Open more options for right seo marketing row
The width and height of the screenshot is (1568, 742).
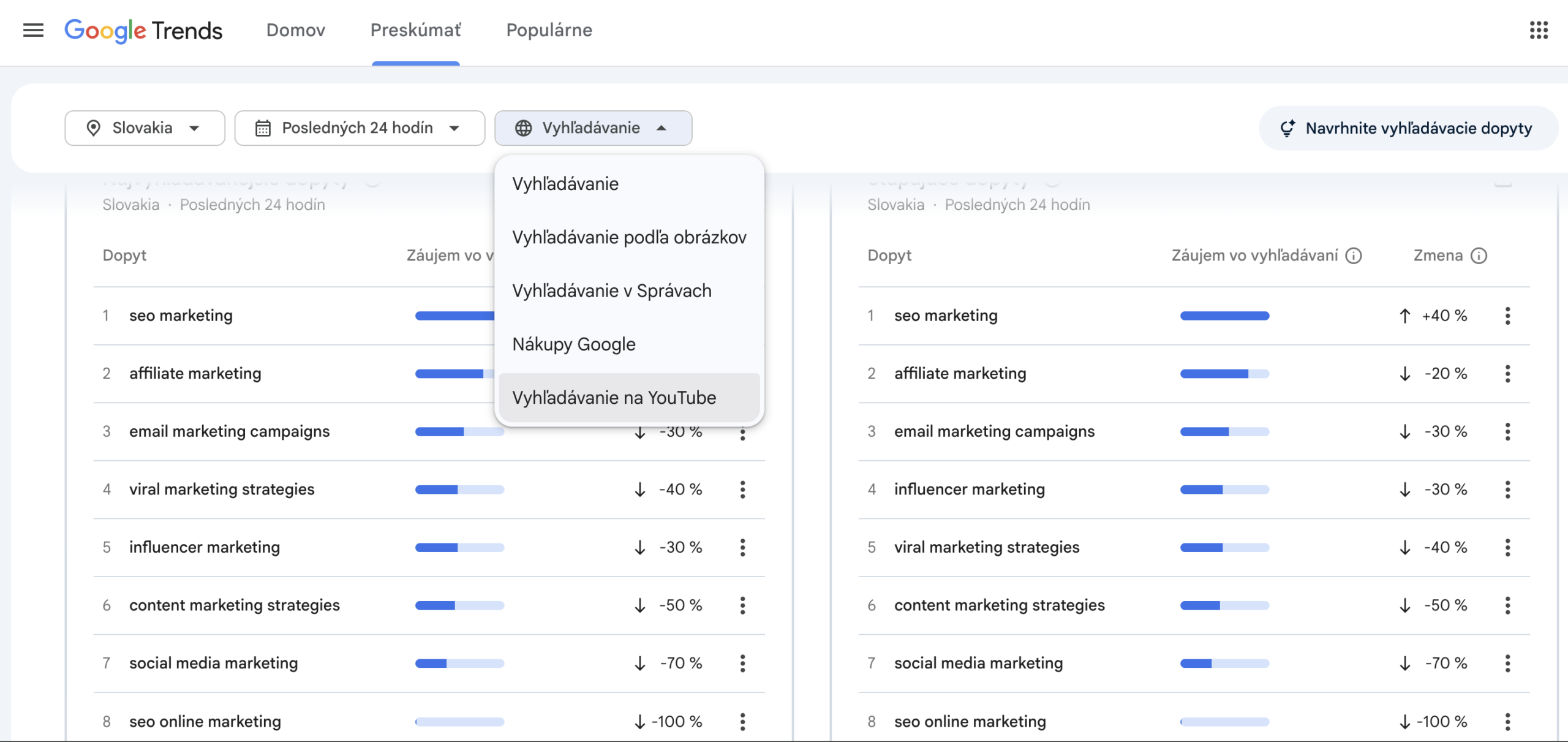1507,316
